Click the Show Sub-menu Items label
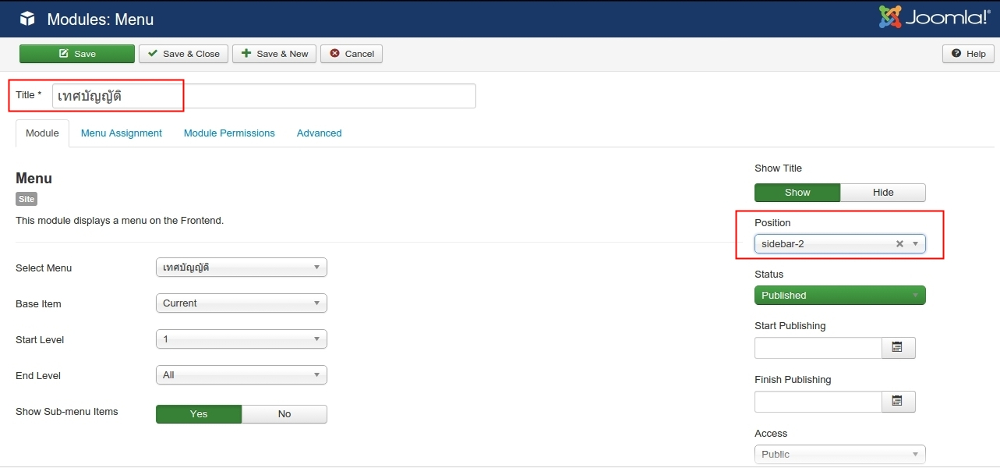 (x=67, y=411)
